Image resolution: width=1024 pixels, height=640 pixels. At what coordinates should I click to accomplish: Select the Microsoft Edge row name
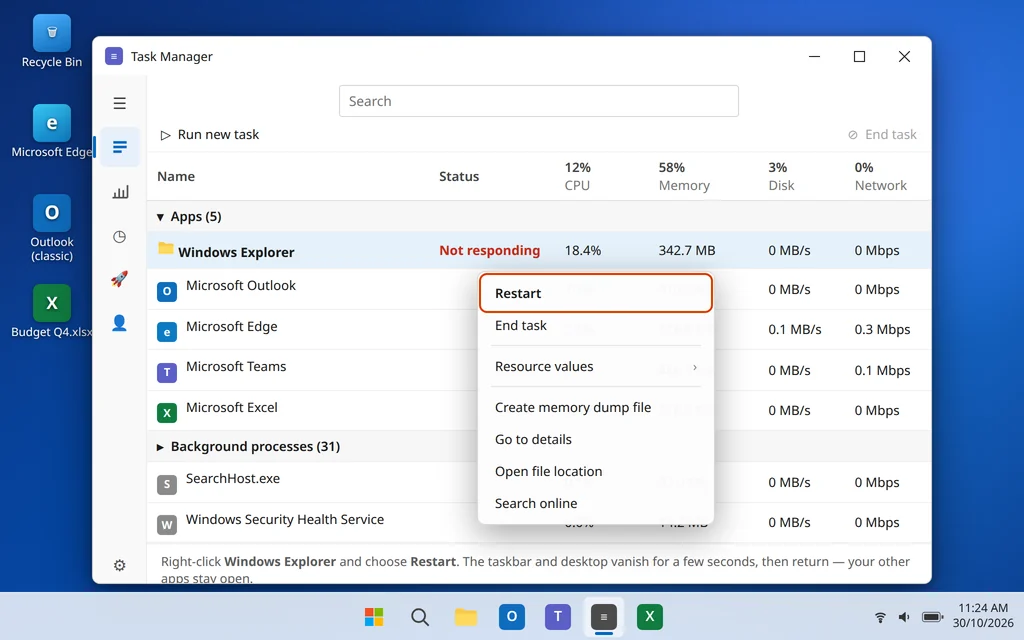pos(231,327)
